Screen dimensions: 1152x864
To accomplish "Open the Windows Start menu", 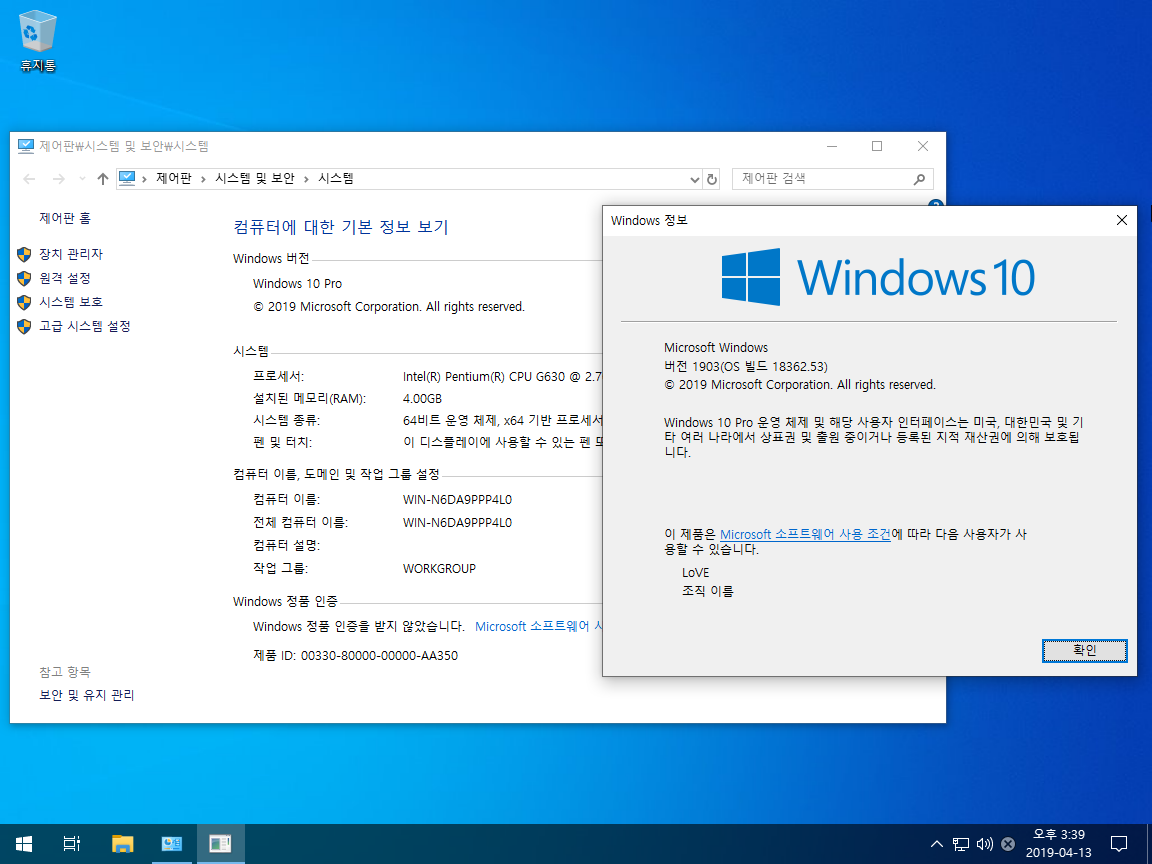I will pyautogui.click(x=24, y=843).
